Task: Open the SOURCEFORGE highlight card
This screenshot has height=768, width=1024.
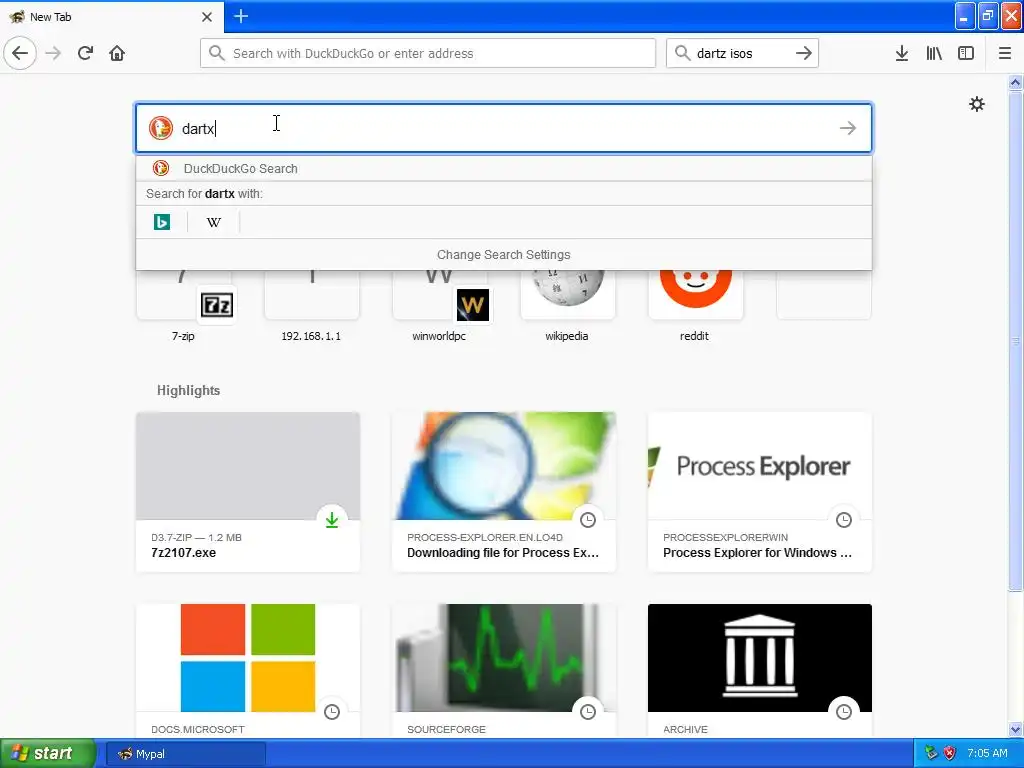Action: [504, 671]
